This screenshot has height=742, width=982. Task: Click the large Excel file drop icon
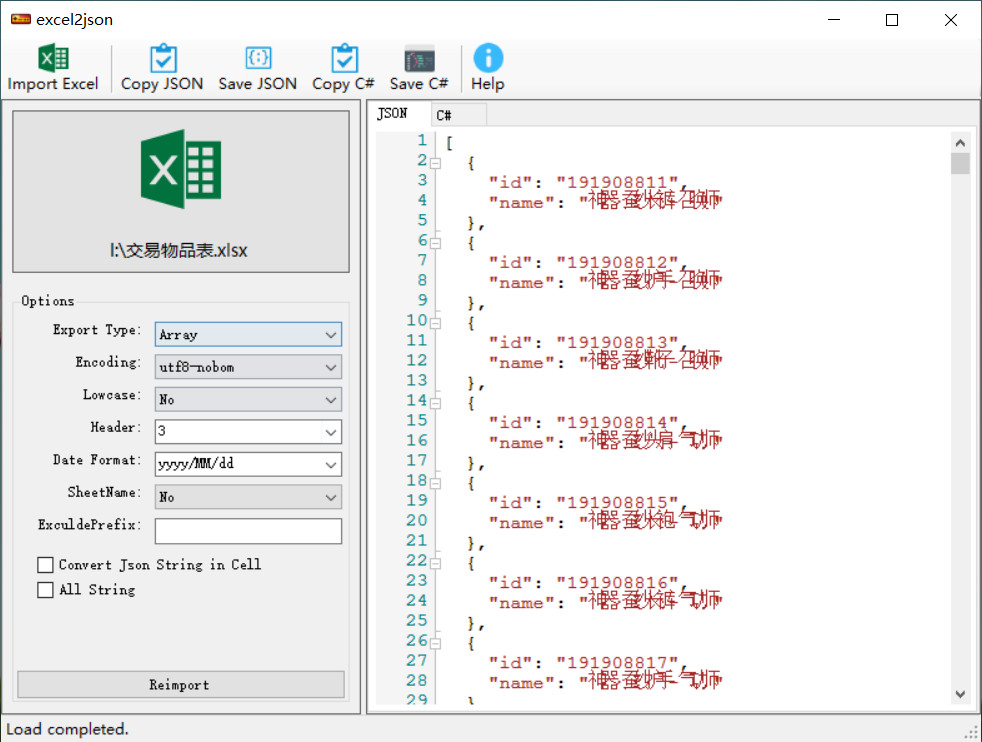point(181,170)
